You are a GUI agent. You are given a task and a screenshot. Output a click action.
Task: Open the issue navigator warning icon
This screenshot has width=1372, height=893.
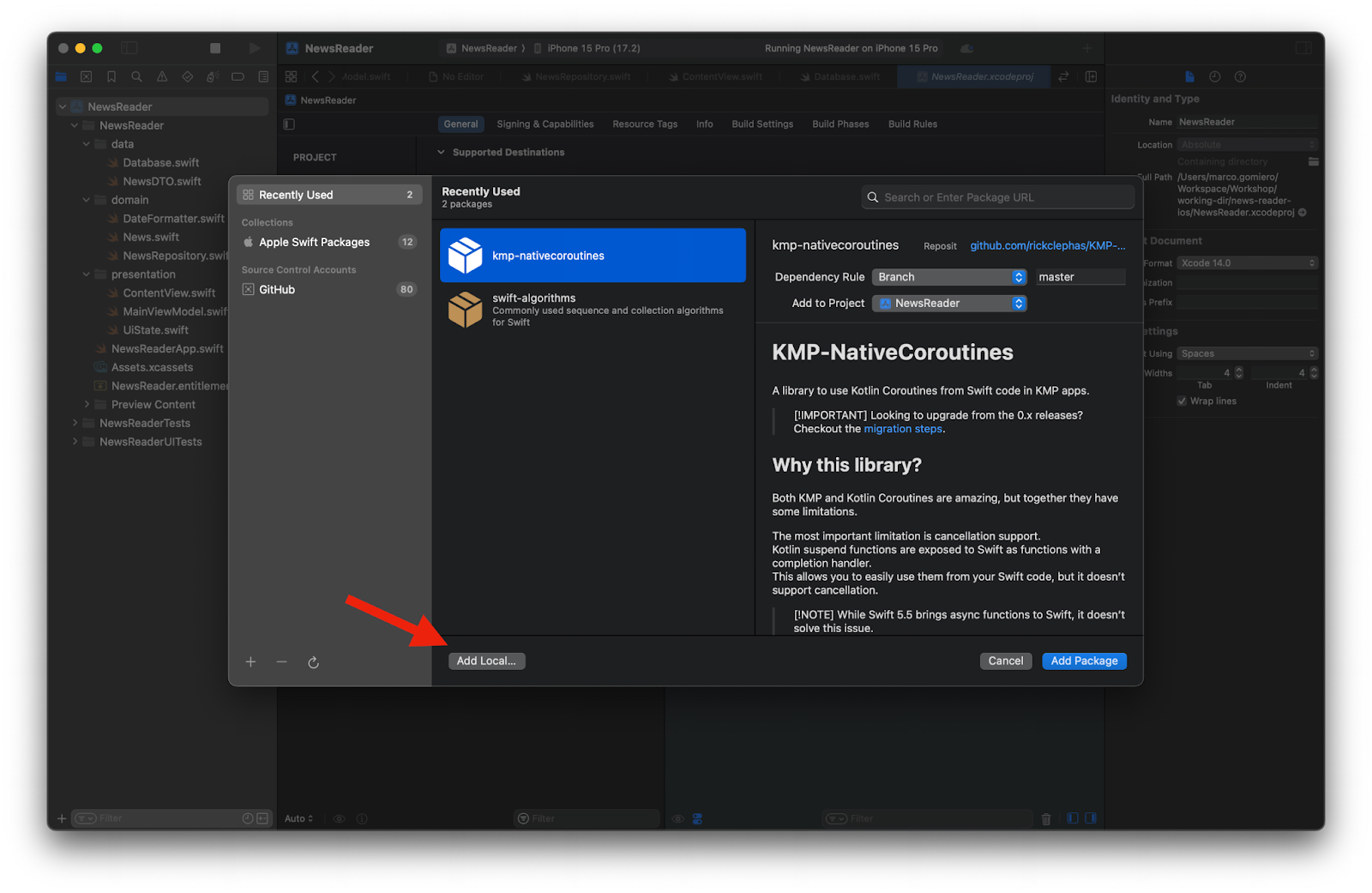point(162,76)
